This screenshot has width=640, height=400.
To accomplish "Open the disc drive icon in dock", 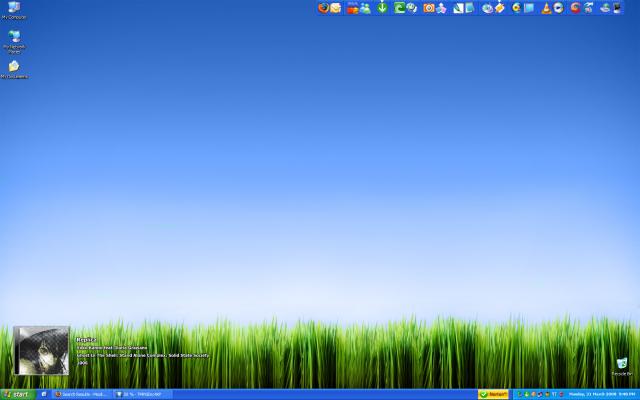I will (487, 8).
